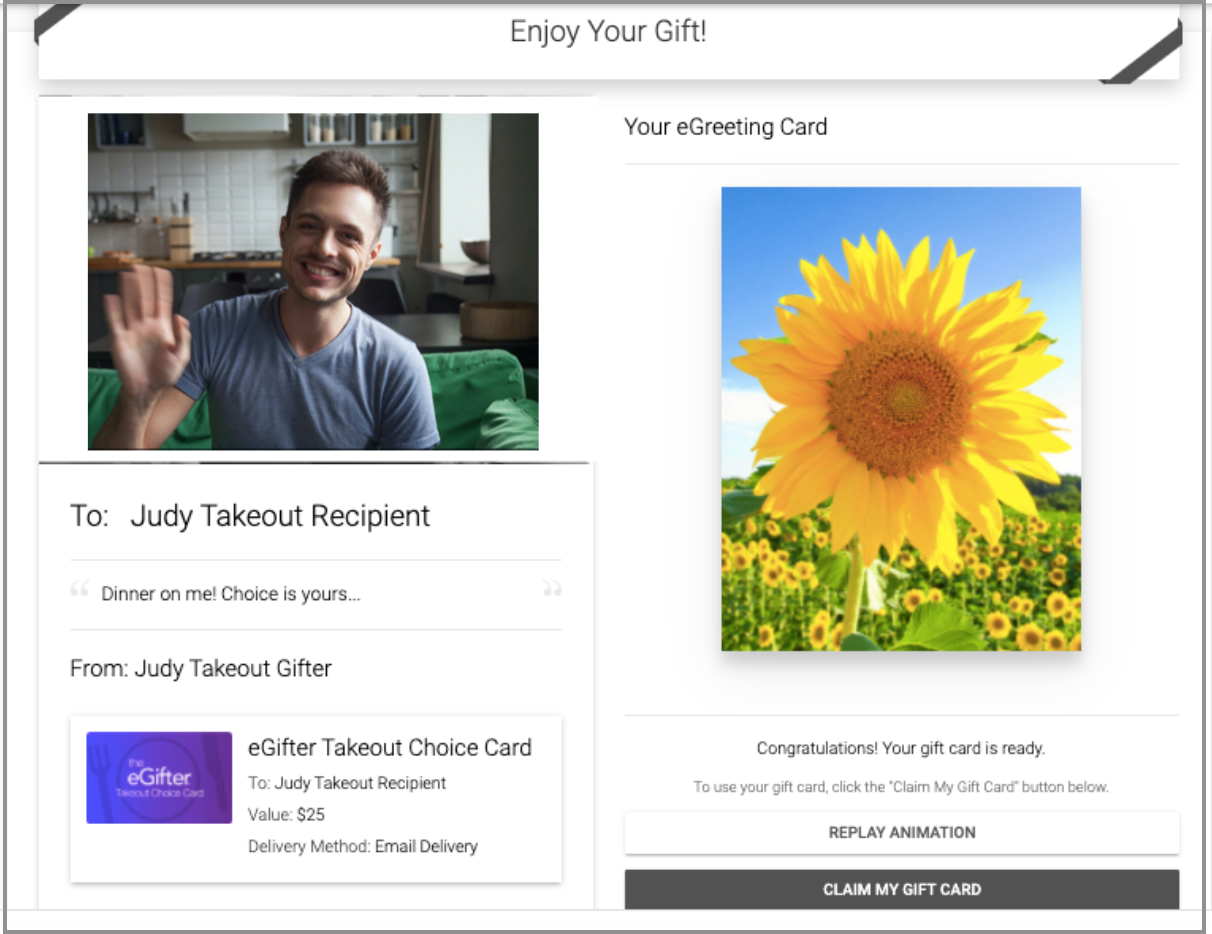This screenshot has width=1212, height=934.
Task: Click the 'Your eGreeting Card' heading
Action: pyautogui.click(x=726, y=127)
